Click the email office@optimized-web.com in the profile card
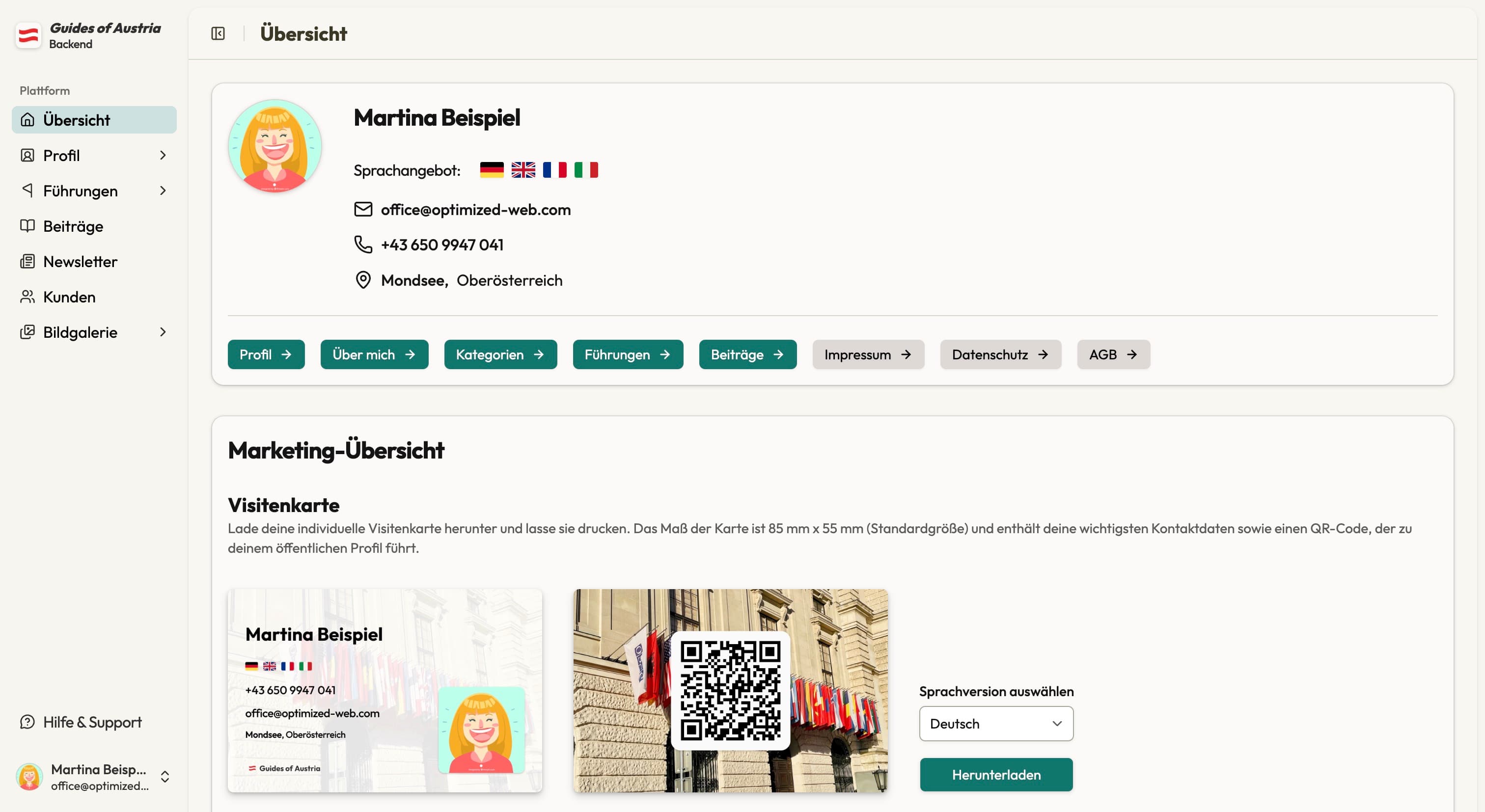 475,209
